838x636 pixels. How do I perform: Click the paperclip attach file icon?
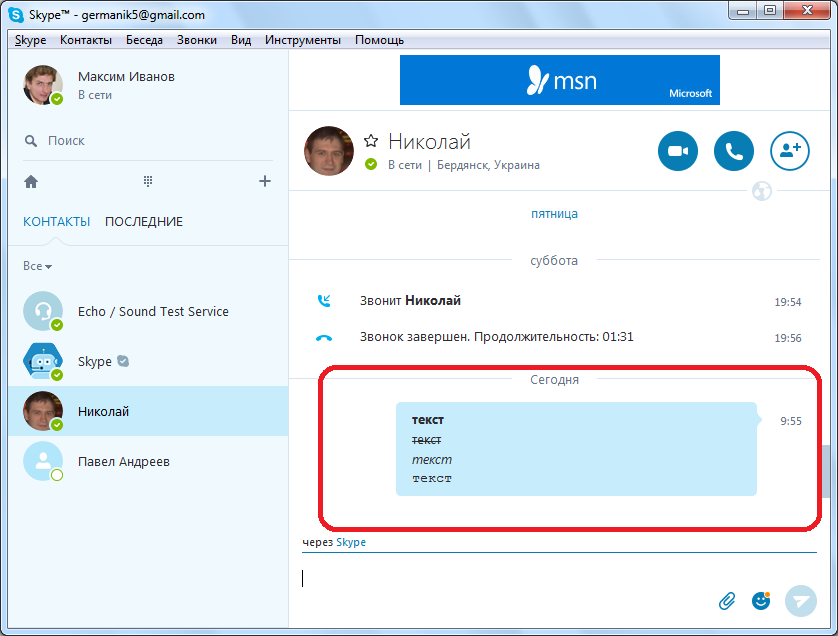(x=727, y=600)
